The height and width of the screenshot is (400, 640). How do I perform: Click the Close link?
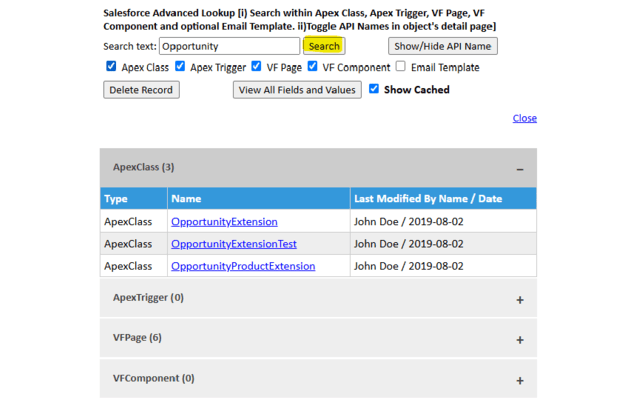click(525, 118)
